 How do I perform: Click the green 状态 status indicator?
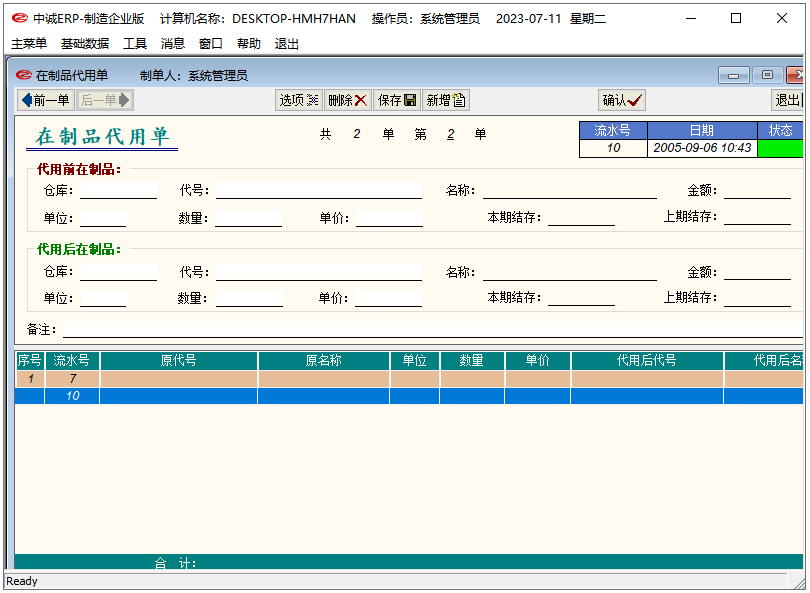781,148
